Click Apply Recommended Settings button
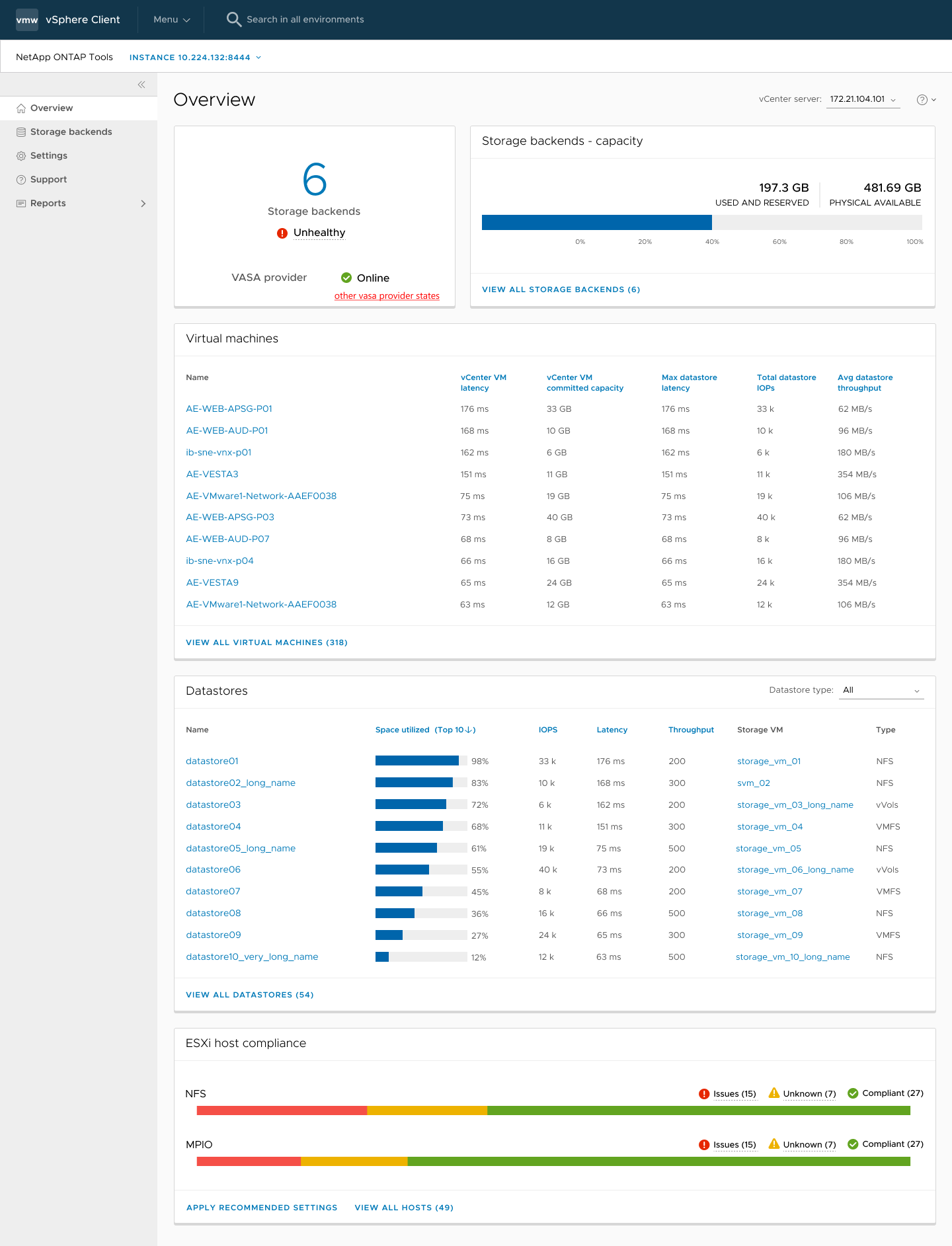952x1246 pixels. pyautogui.click(x=262, y=1208)
